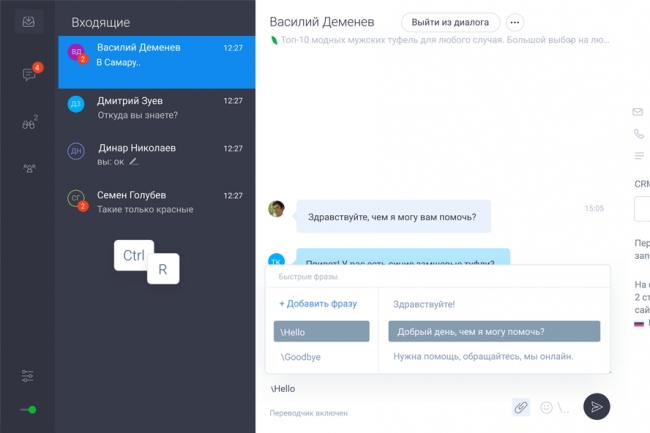
Task: Click the CRM input field on the right panel
Action: point(642,209)
